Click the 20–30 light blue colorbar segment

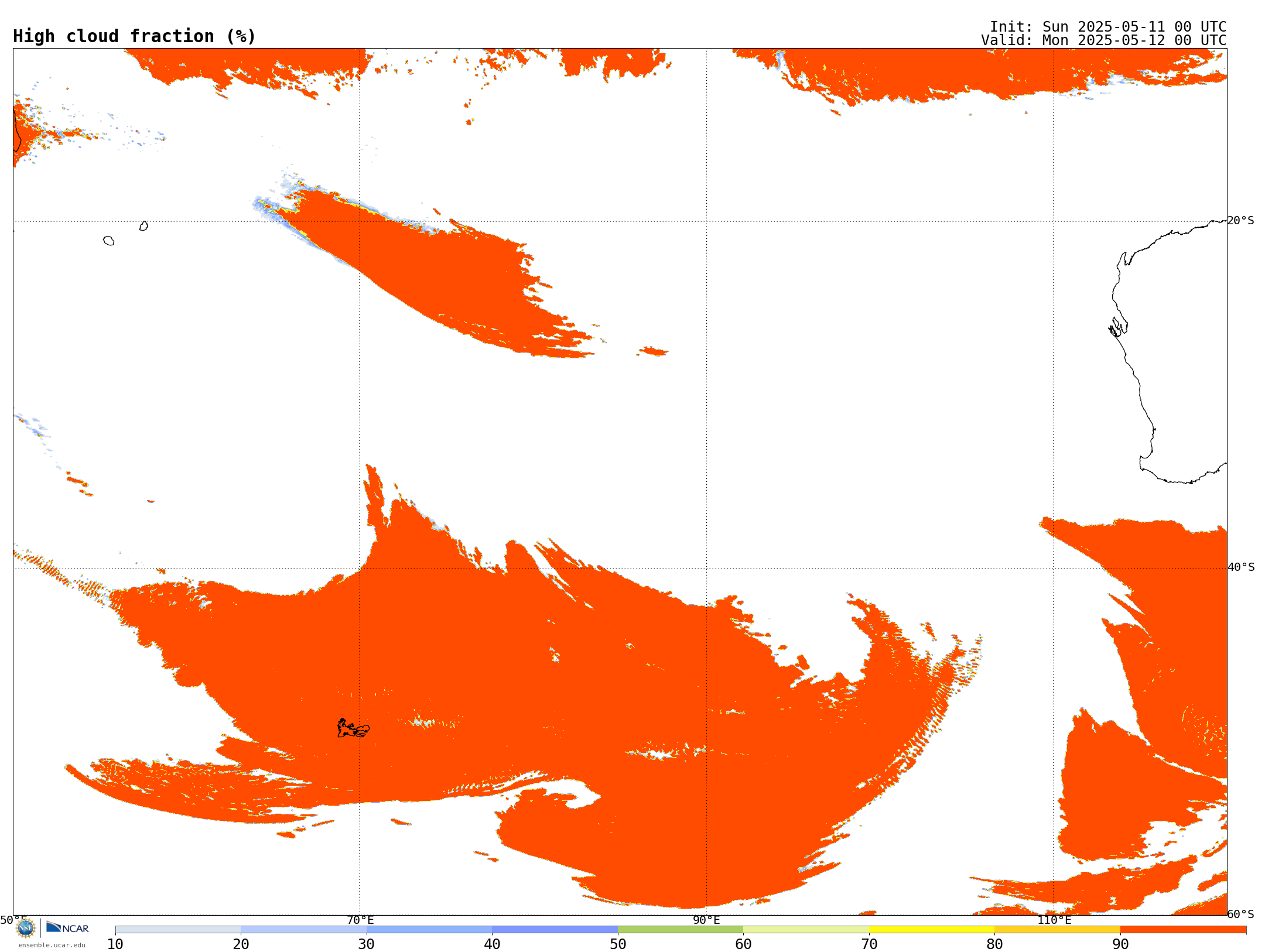[303, 930]
